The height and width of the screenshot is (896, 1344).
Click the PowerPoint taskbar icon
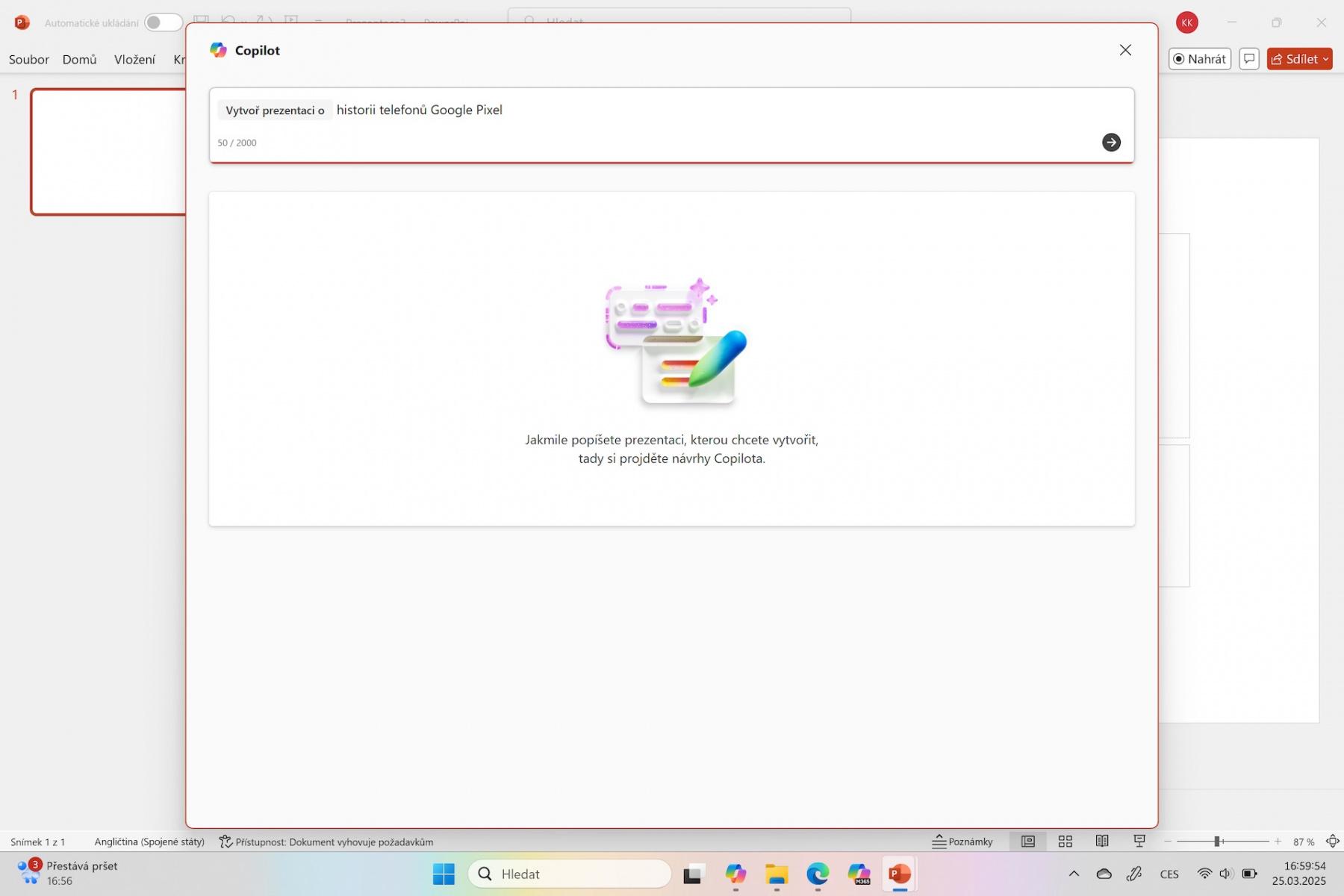tap(900, 874)
